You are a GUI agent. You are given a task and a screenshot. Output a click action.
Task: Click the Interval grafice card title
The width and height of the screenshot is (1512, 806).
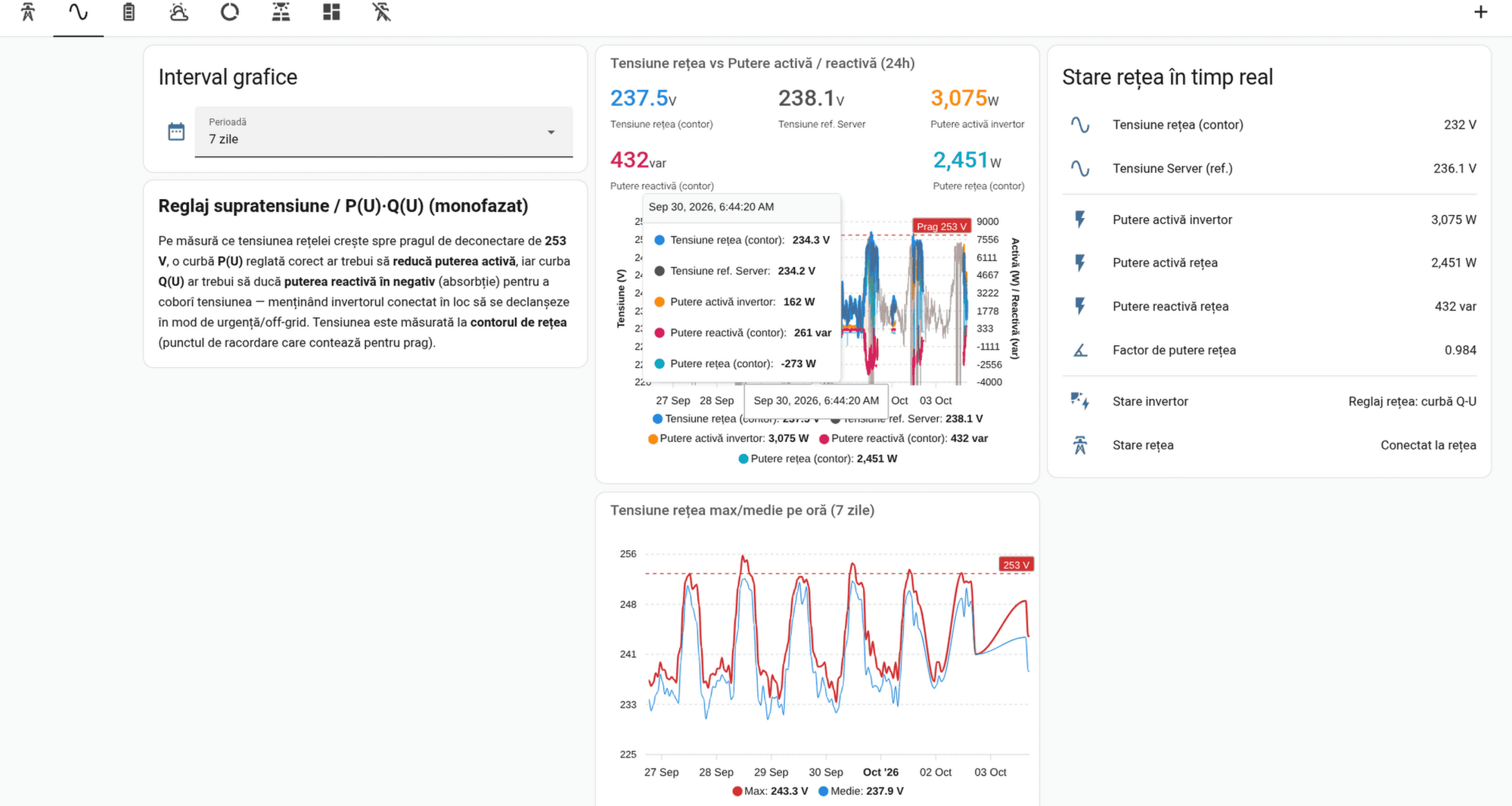tap(228, 77)
